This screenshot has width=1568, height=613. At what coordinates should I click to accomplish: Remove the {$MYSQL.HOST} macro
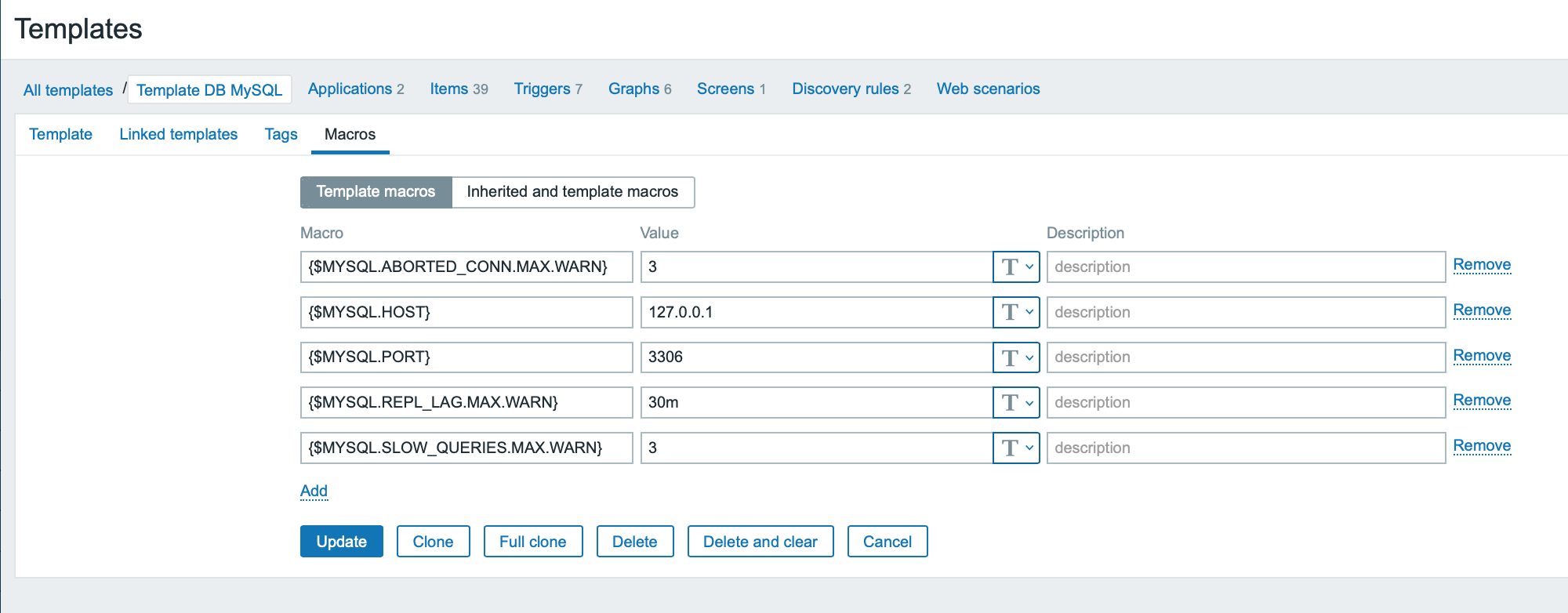[1482, 310]
